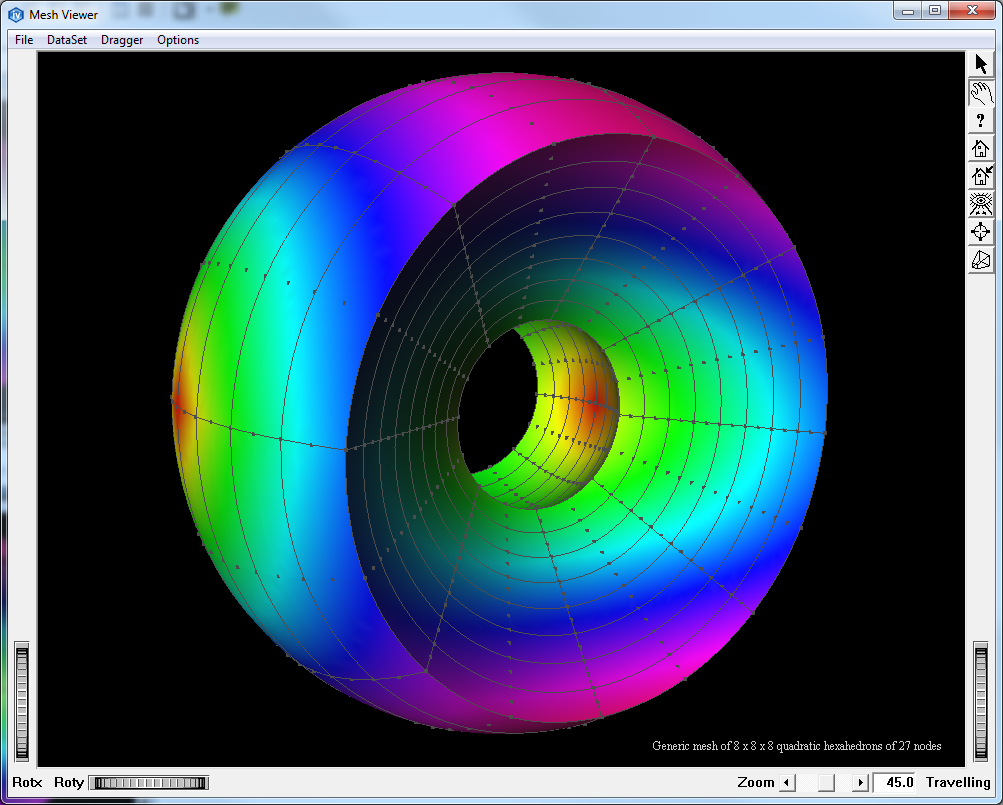Click the Zoom label

tap(755, 783)
